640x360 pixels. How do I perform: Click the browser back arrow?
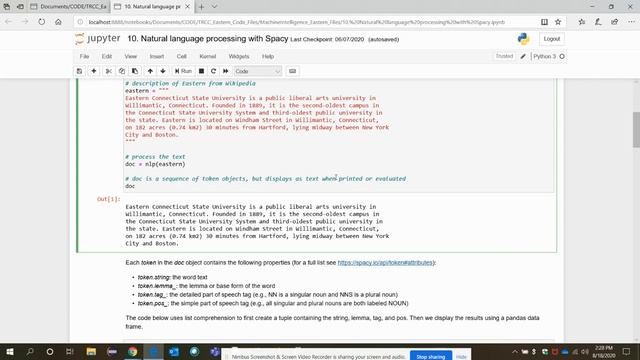point(9,22)
